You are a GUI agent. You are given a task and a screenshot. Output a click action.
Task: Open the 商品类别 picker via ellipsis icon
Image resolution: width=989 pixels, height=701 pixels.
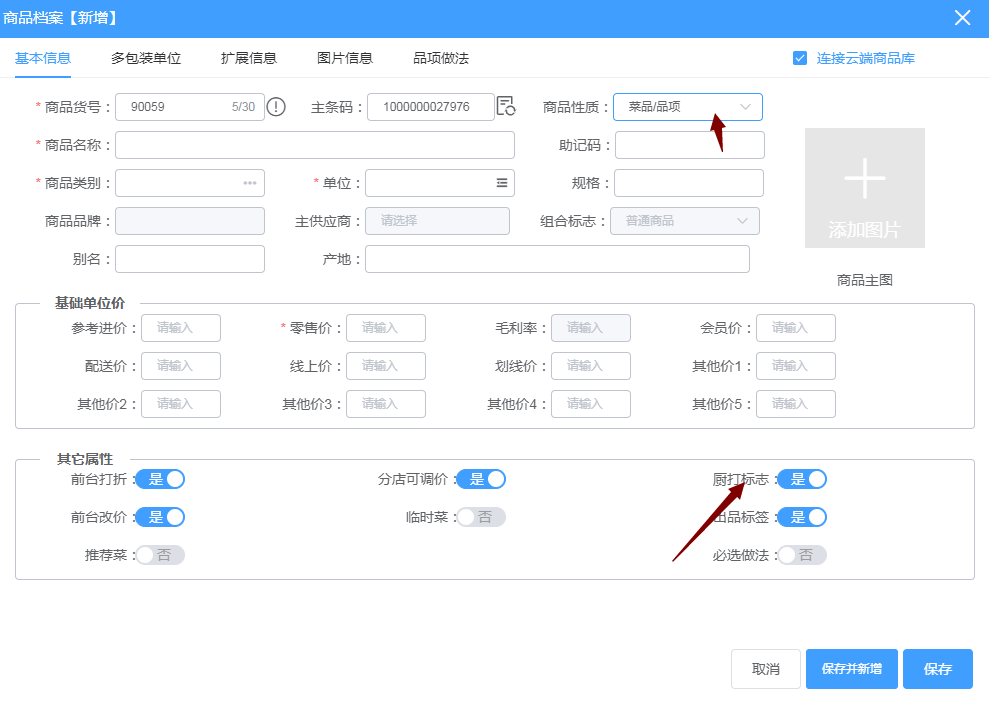tap(250, 183)
